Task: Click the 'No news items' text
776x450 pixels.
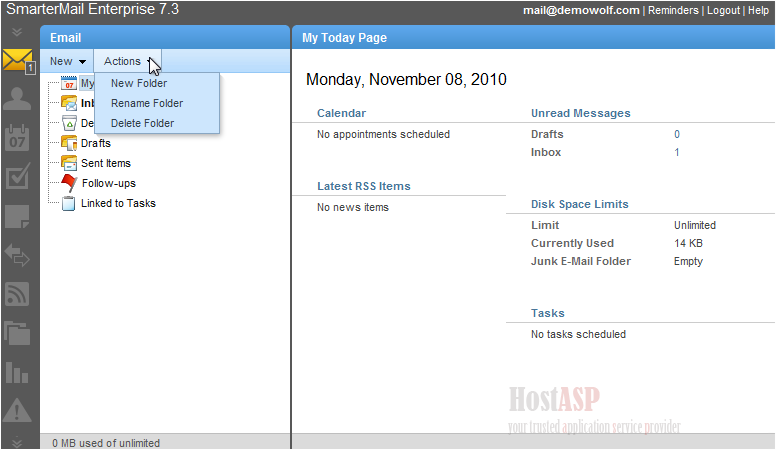Action: click(353, 207)
